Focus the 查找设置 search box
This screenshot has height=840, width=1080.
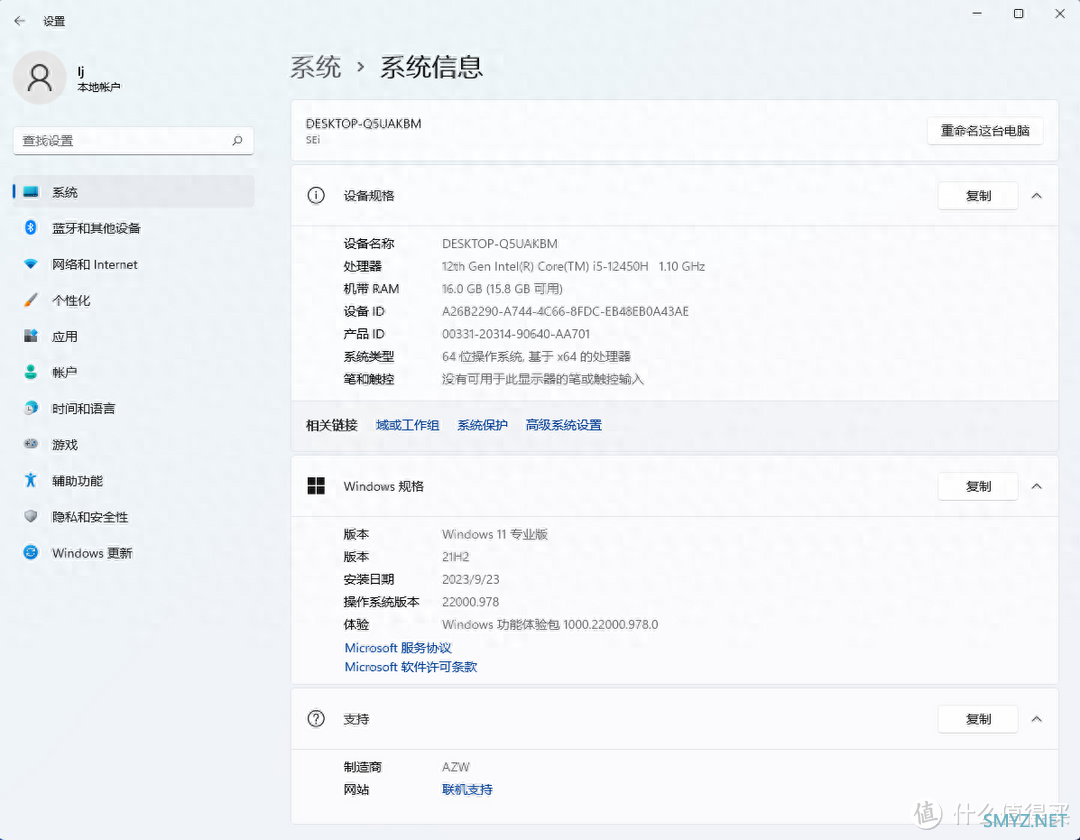134,140
